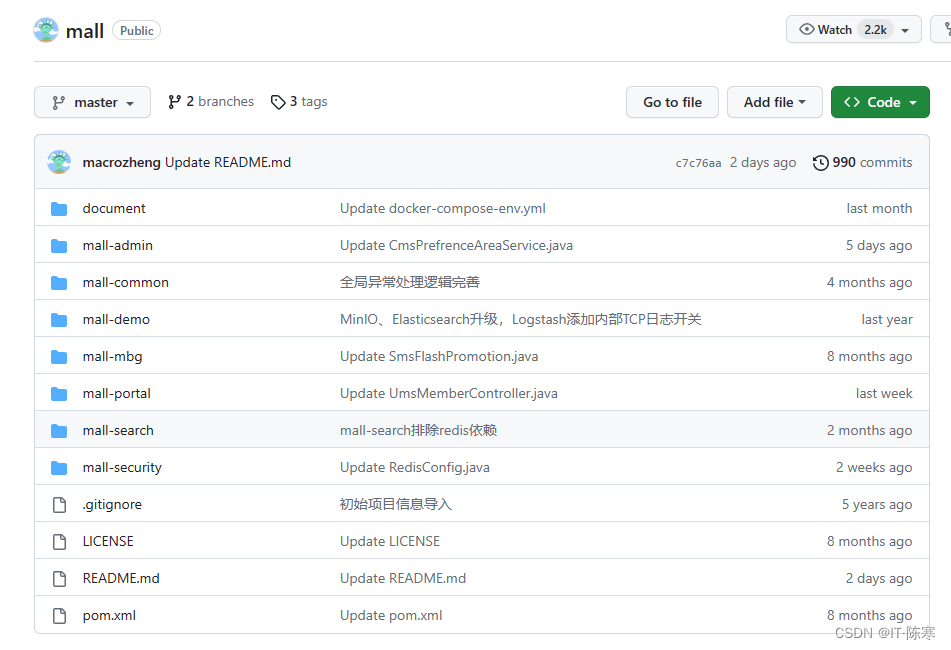View the 990 commits history link
This screenshot has height=650, width=951.
pyautogui.click(x=862, y=162)
